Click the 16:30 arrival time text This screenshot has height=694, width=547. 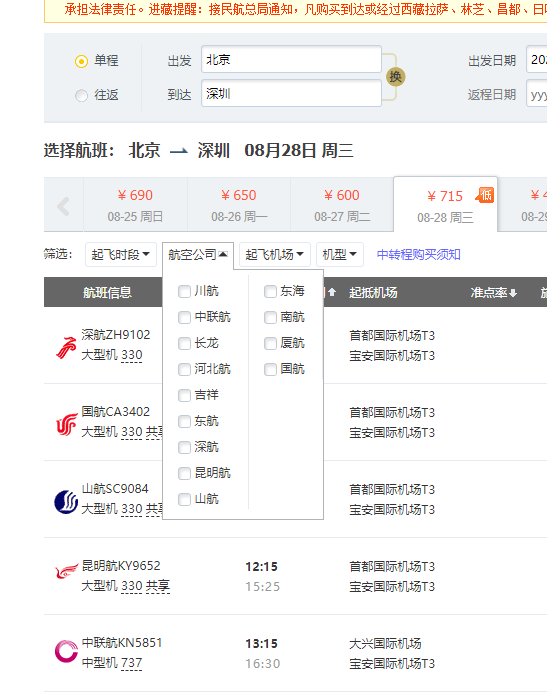tap(263, 664)
